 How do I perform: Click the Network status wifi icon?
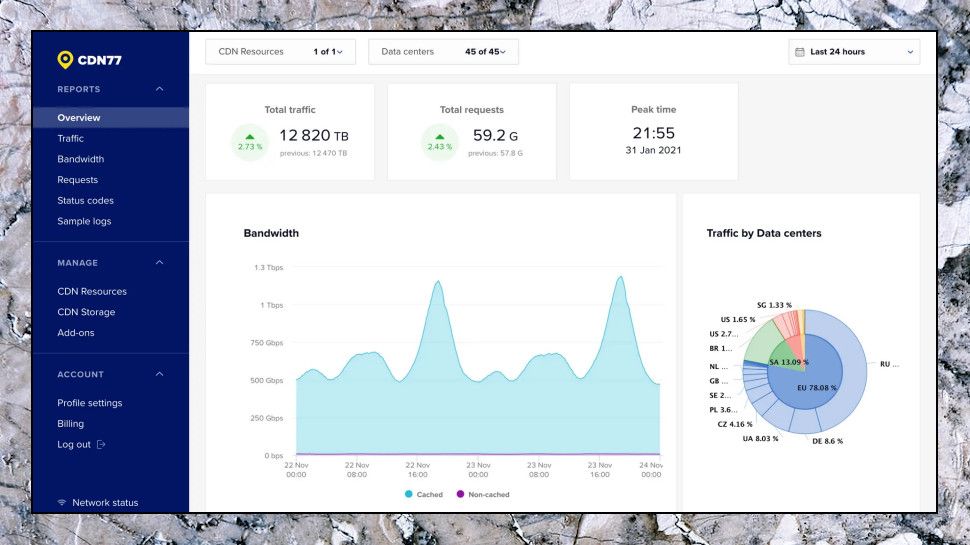click(x=62, y=502)
